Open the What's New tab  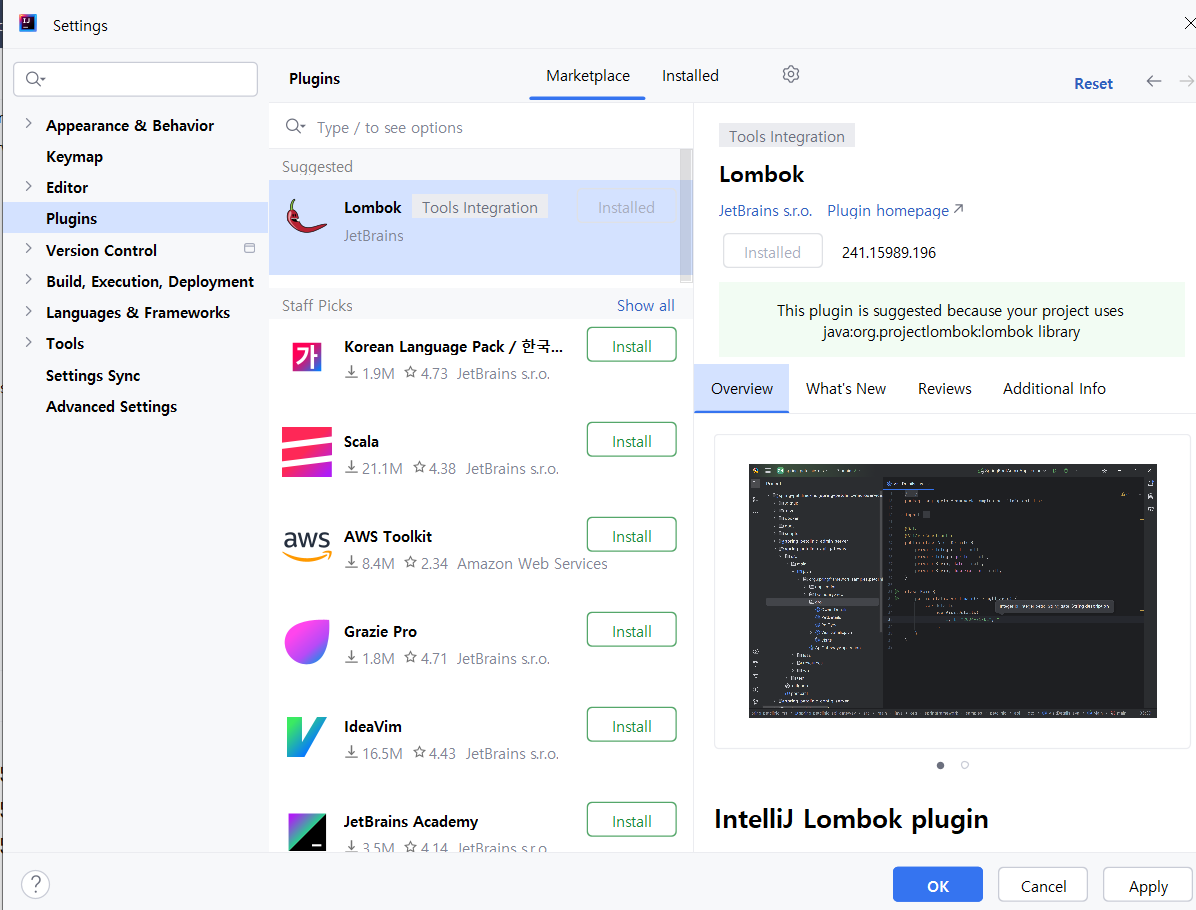[845, 389]
